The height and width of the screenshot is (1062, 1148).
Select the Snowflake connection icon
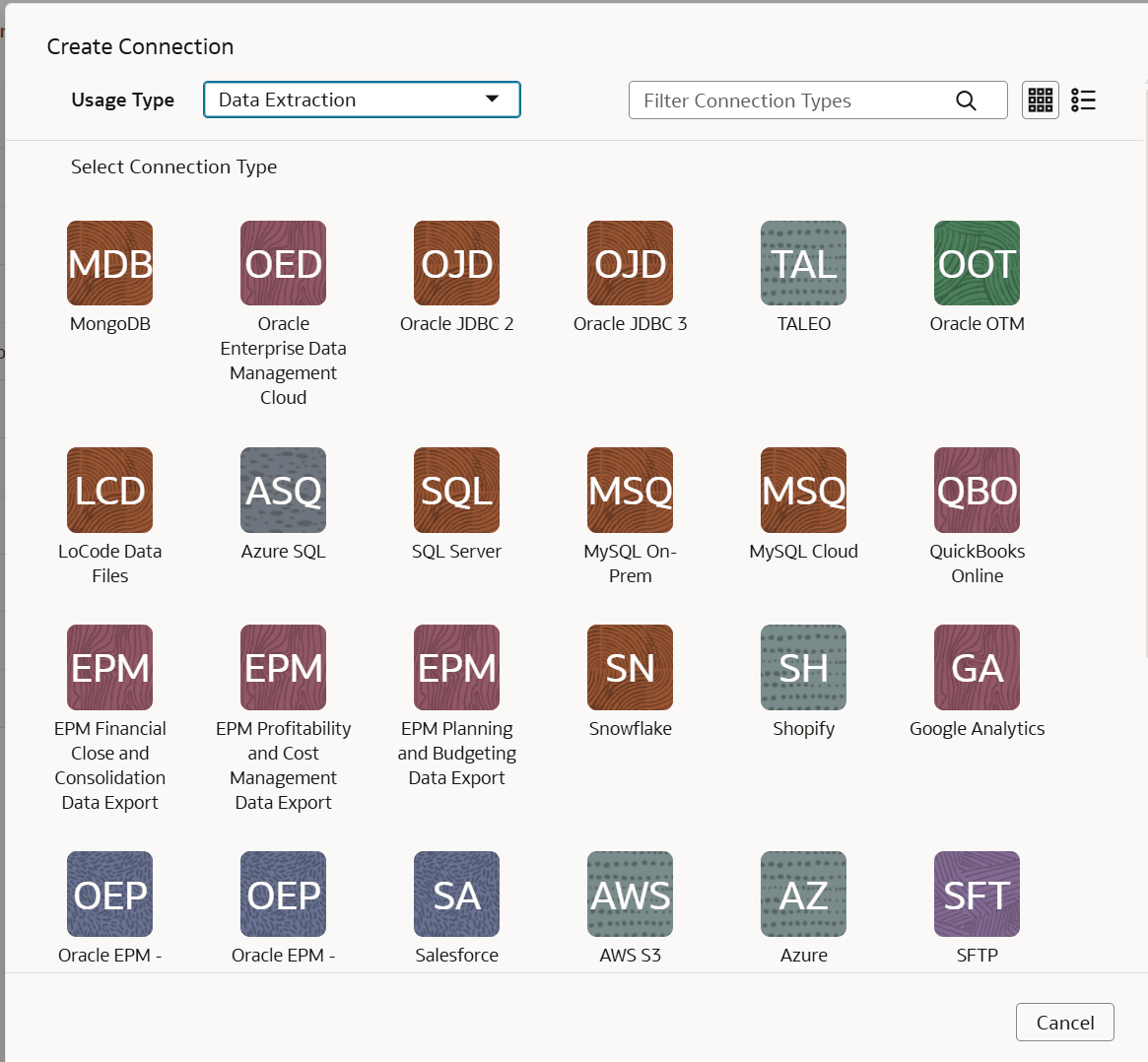tap(631, 667)
